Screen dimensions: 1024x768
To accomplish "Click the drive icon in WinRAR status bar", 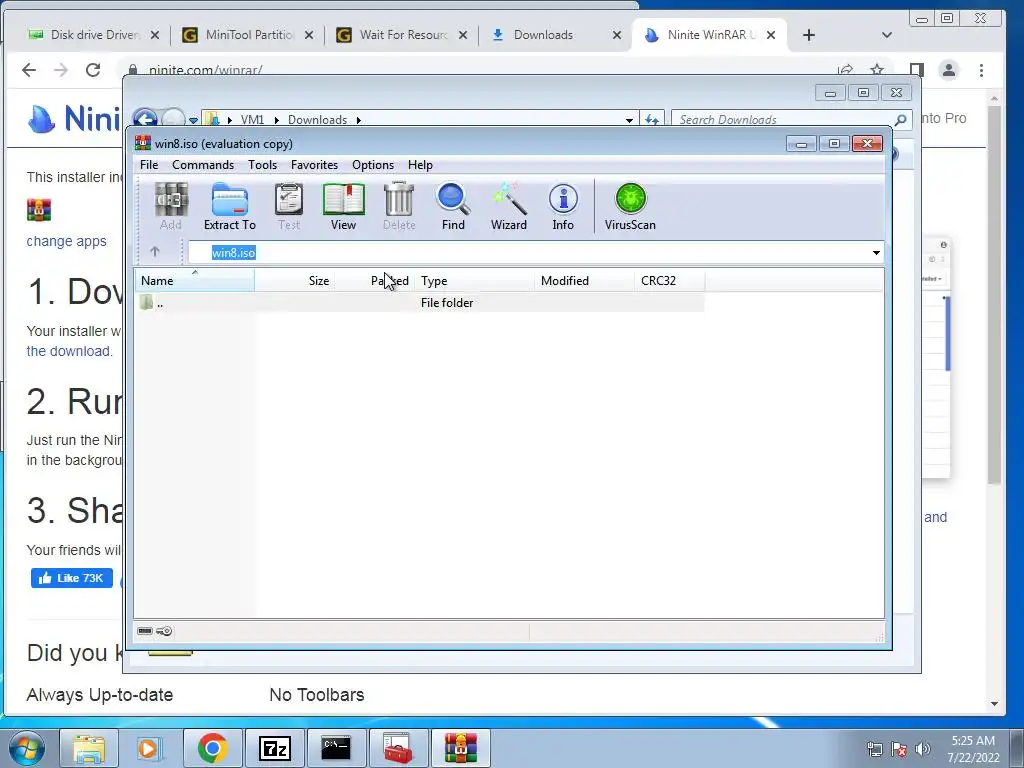I will pyautogui.click(x=145, y=631).
